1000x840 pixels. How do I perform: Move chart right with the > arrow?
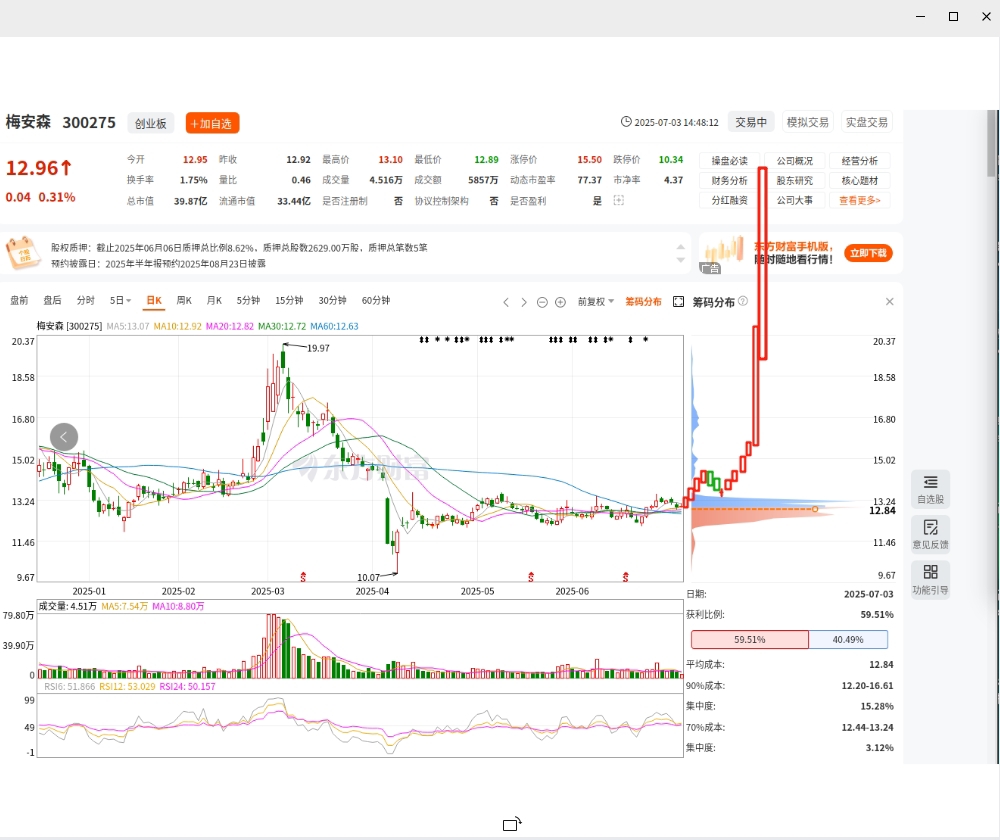point(524,302)
